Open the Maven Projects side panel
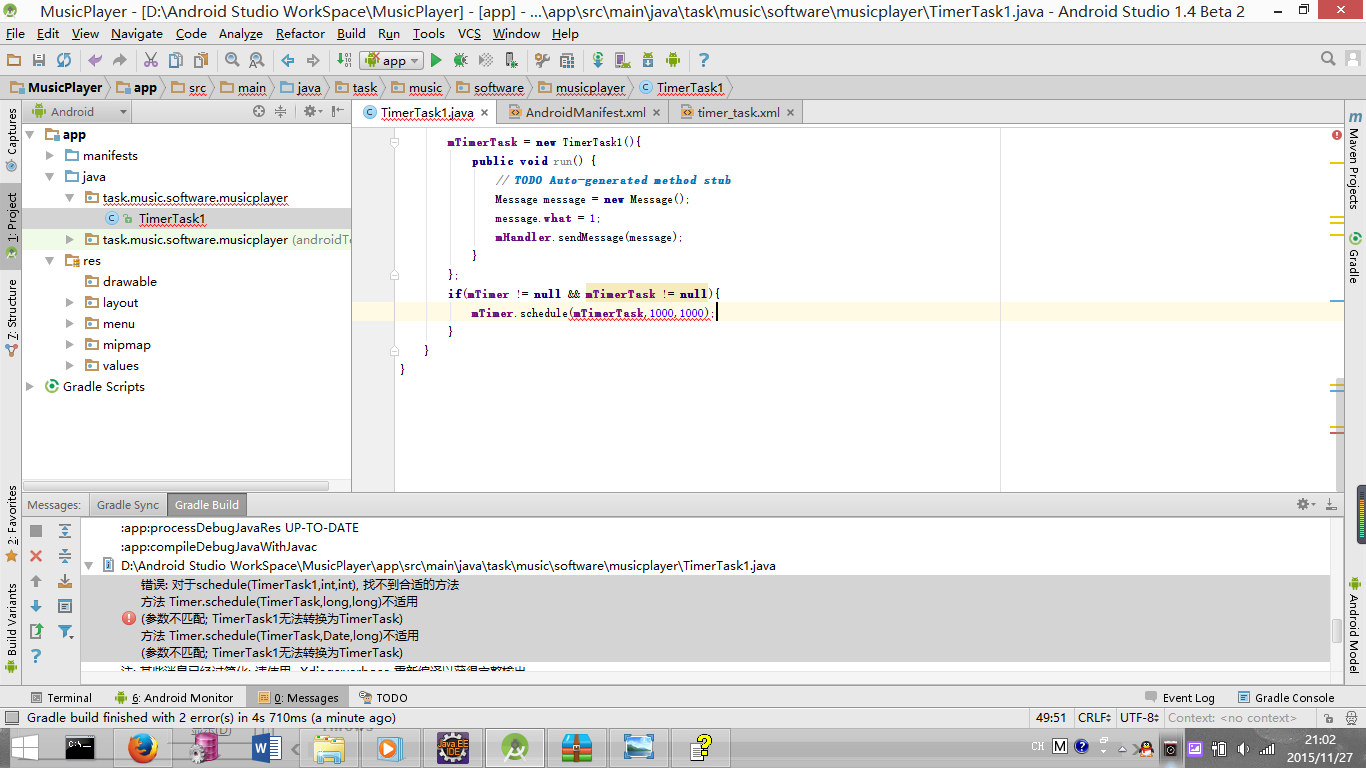 click(x=1355, y=160)
